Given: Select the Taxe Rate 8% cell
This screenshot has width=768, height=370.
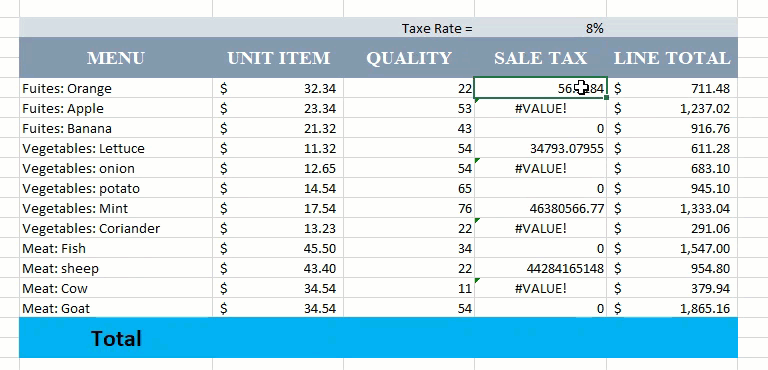Looking at the screenshot, I should pos(540,28).
